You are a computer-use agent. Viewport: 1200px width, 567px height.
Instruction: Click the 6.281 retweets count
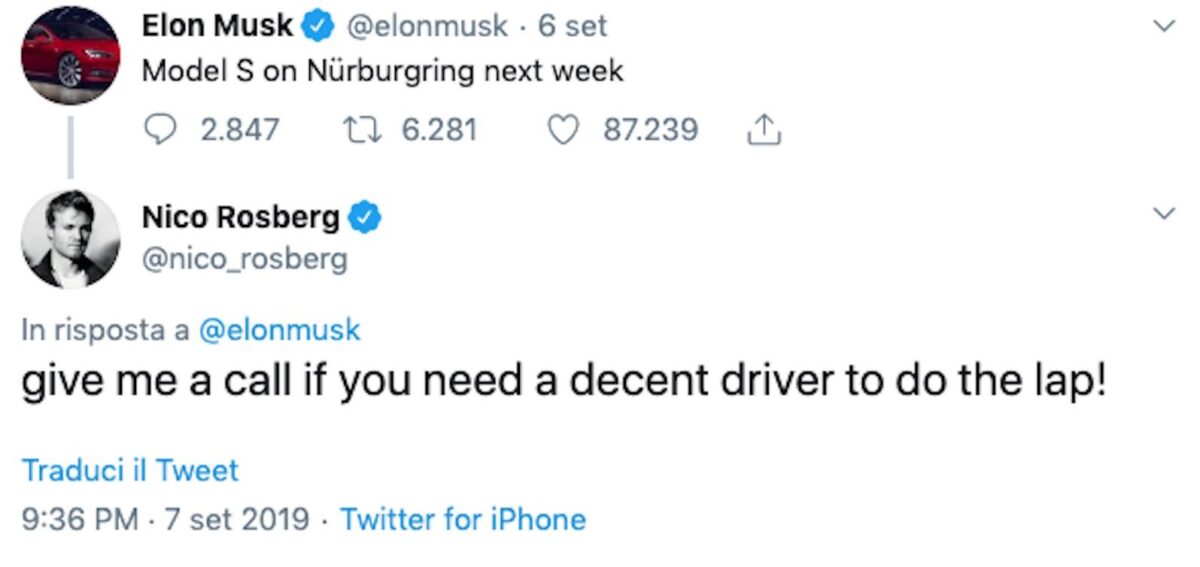click(x=439, y=130)
